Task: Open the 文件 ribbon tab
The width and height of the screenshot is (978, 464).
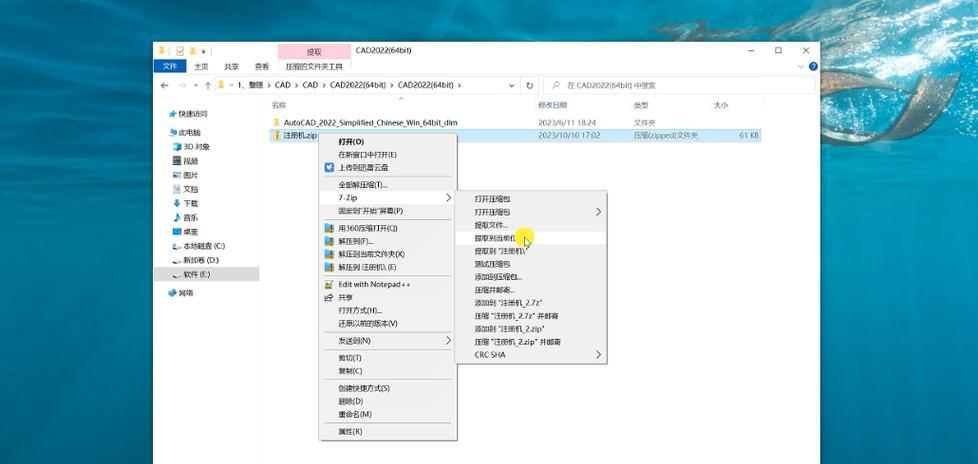Action: coord(170,66)
